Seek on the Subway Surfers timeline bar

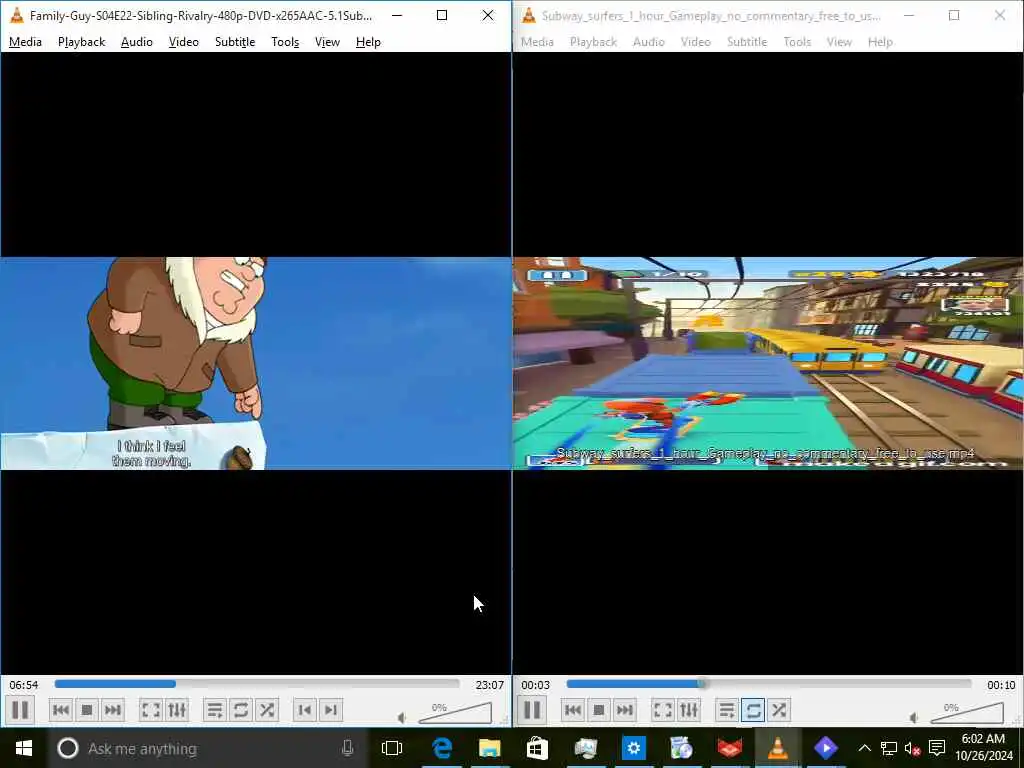(769, 684)
